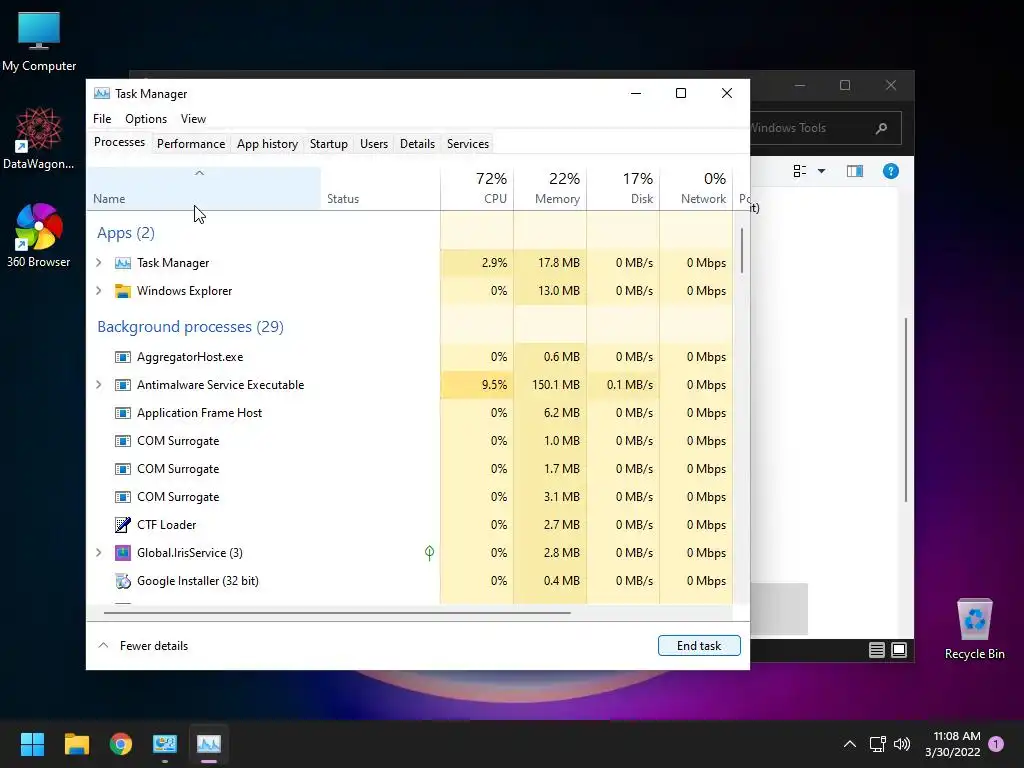1024x768 pixels.
Task: Click the AggregatorHost.exe process icon
Action: 123,357
